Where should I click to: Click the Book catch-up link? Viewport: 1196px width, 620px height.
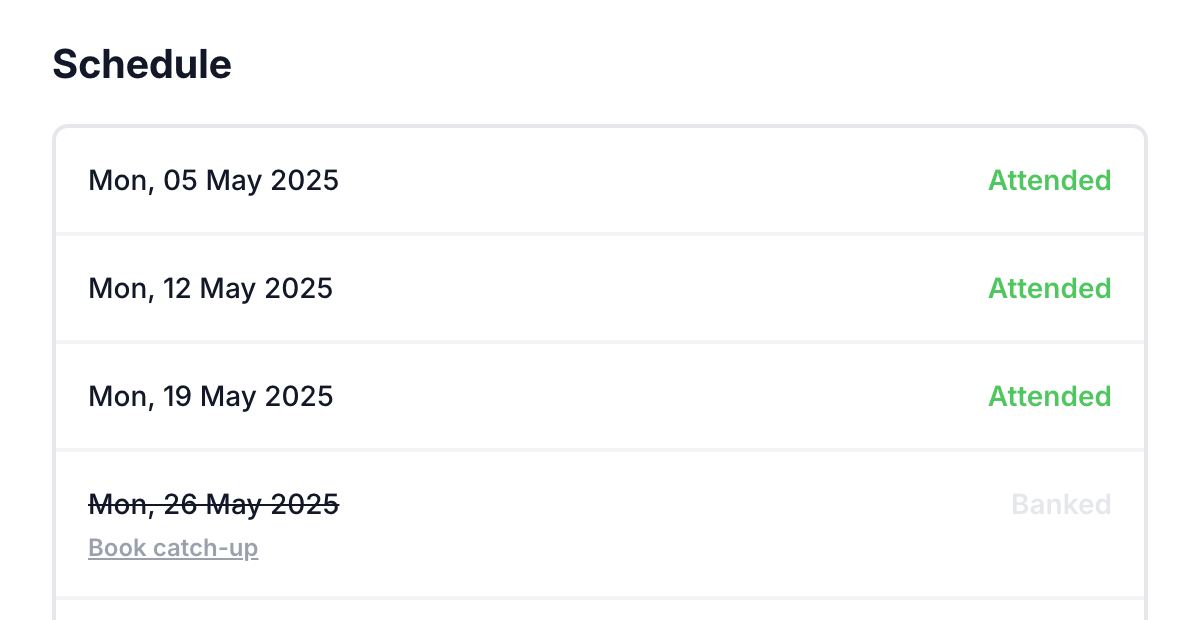click(x=173, y=548)
